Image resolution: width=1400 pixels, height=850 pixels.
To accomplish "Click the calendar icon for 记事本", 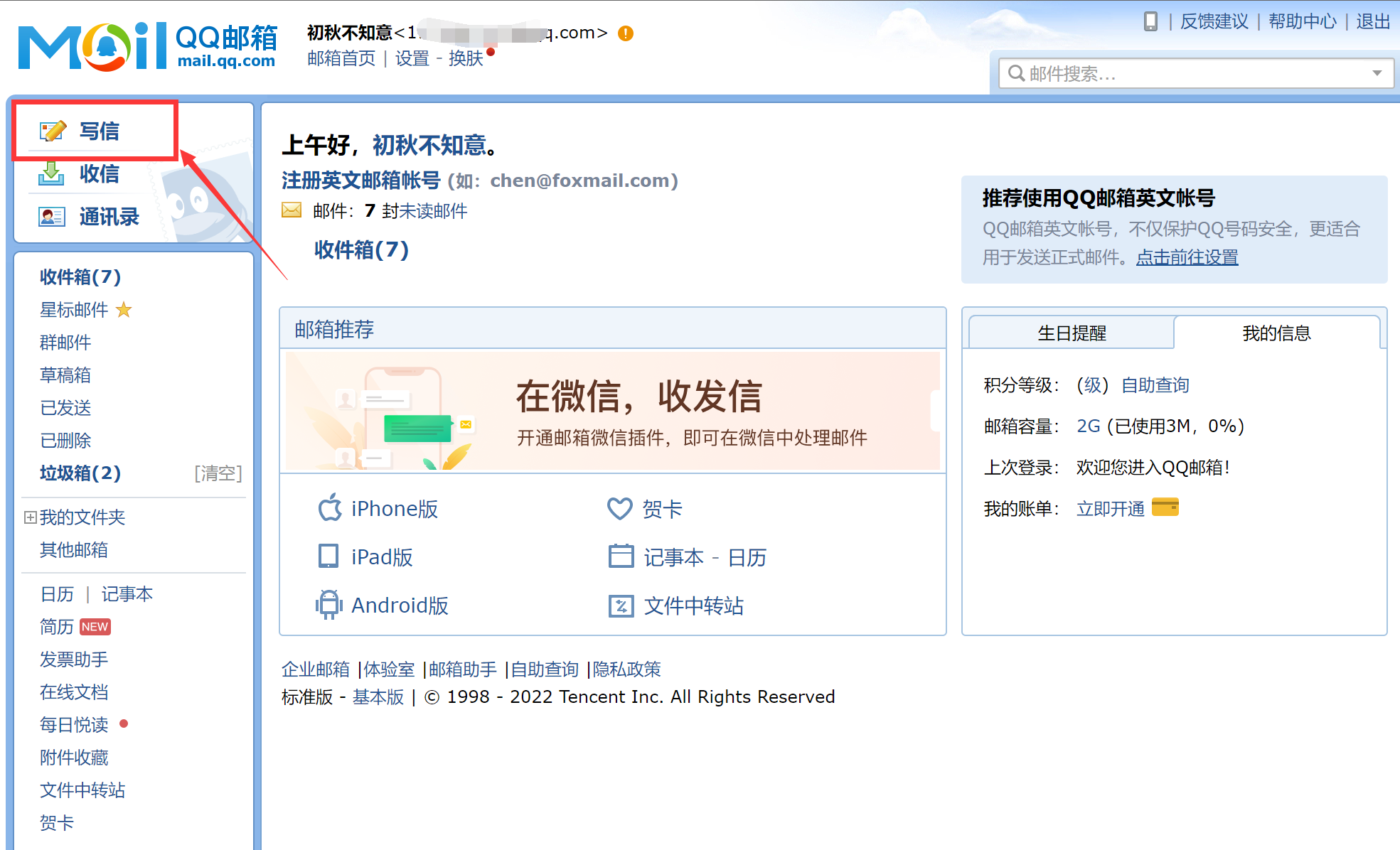I will click(x=621, y=556).
